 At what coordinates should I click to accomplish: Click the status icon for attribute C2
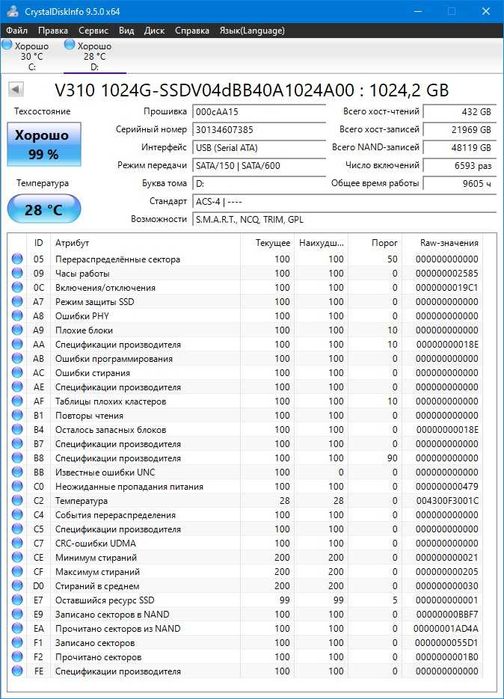[x=17, y=501]
